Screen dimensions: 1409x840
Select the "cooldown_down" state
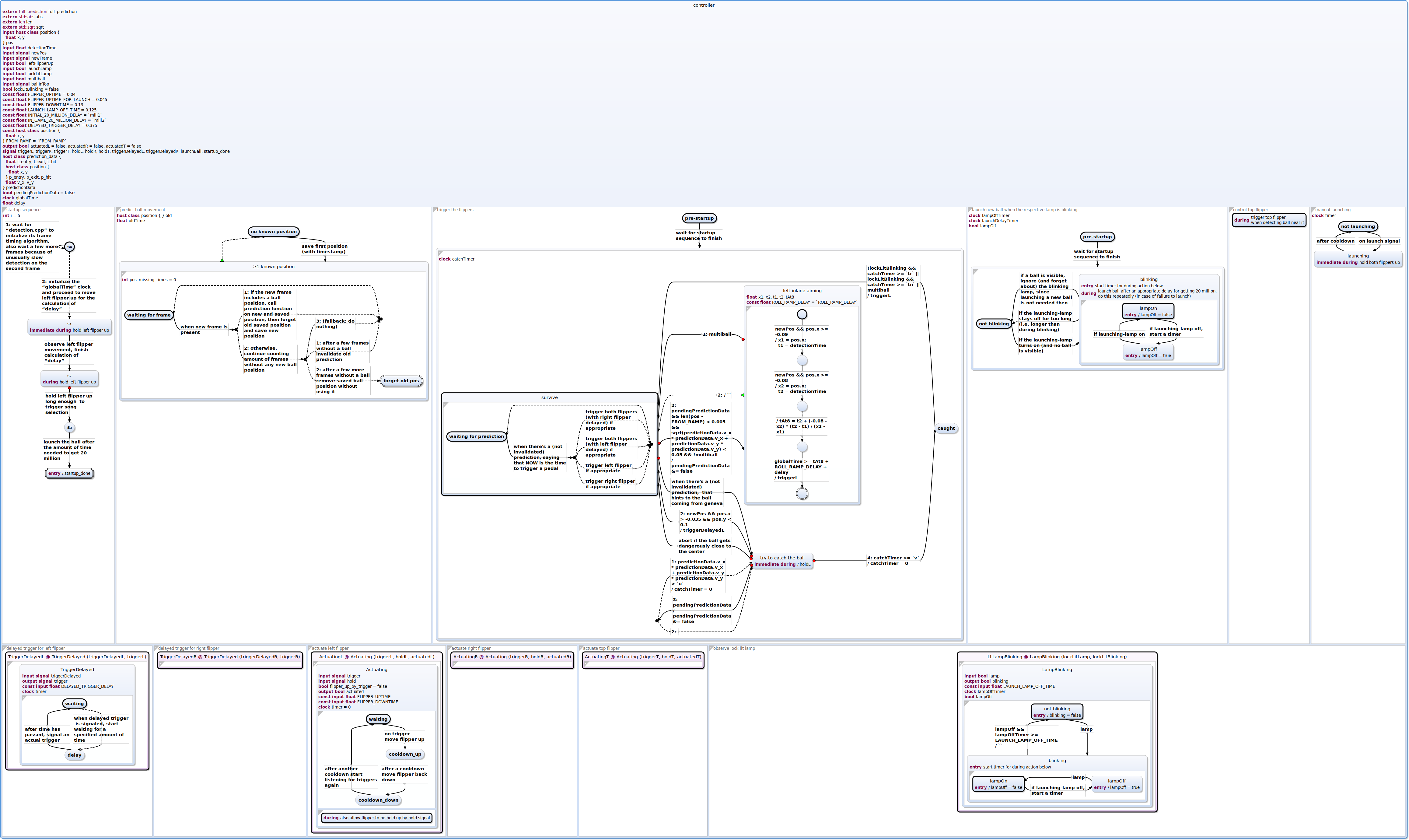pos(379,800)
